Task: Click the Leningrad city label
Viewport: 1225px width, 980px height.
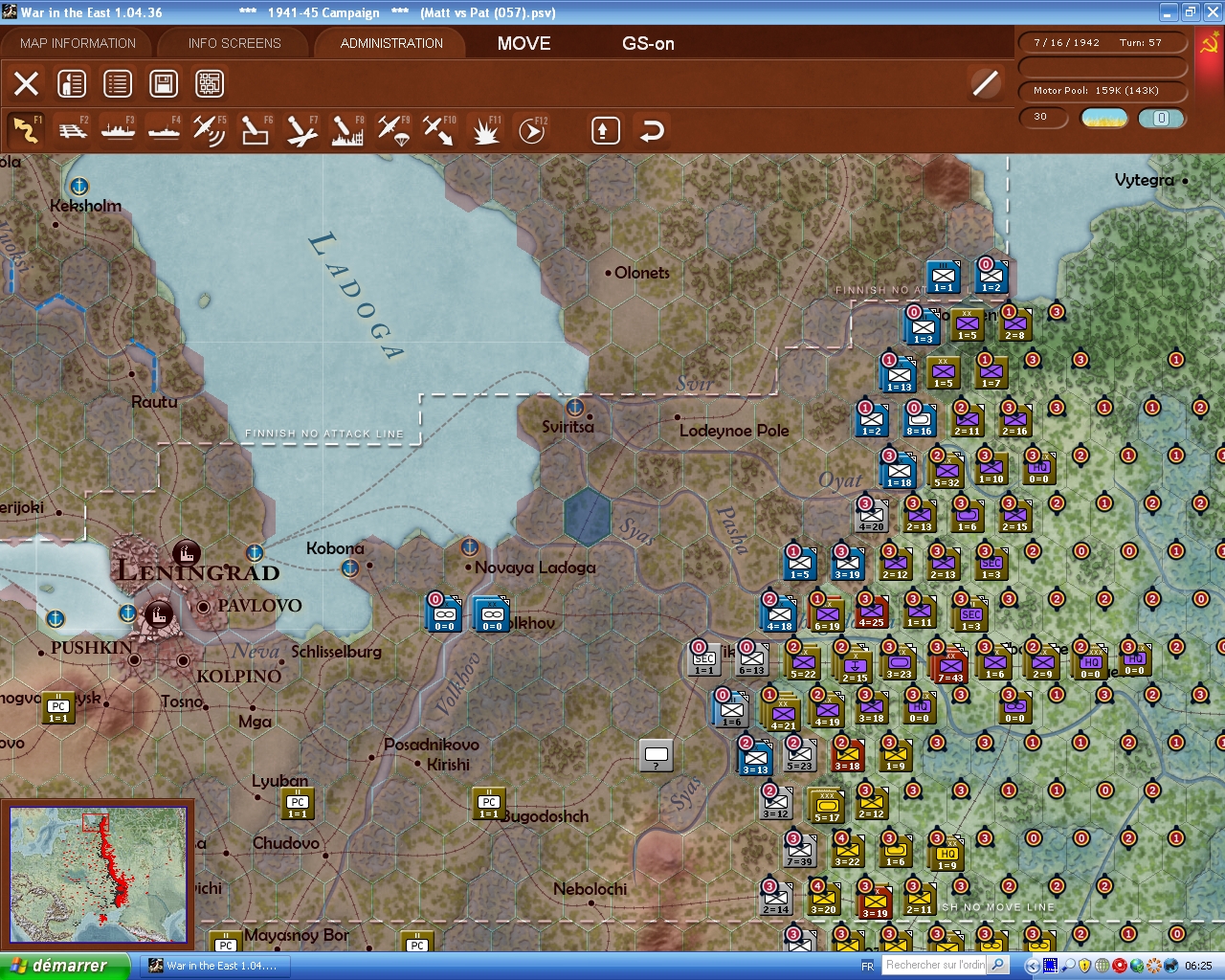Action: (199, 572)
